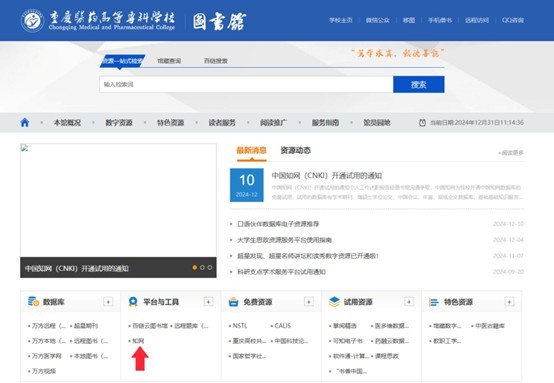Focus the 输入检索词 search input field

tap(246, 84)
